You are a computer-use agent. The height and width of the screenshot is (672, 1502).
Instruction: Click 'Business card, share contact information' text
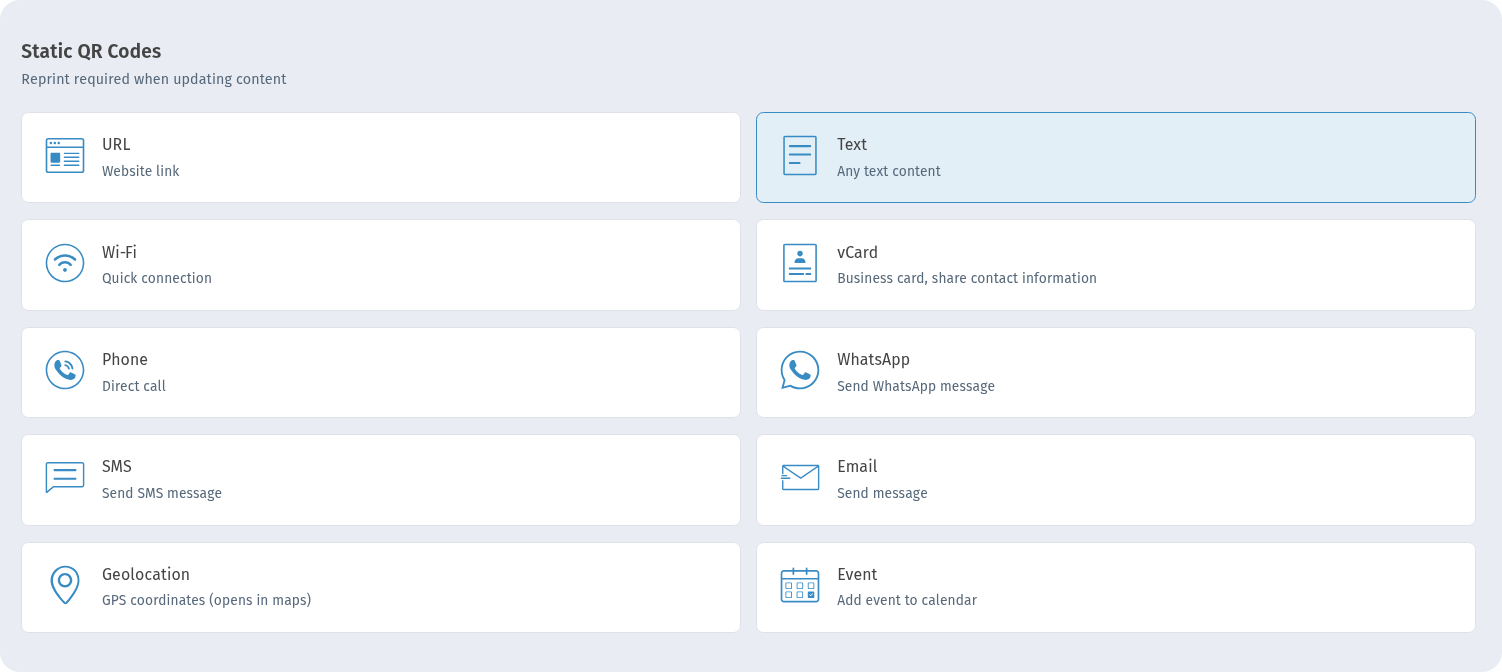[x=967, y=278]
